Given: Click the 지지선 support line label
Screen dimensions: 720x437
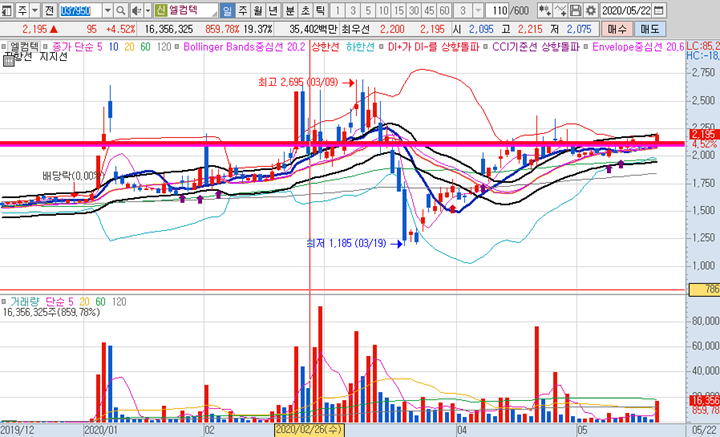Looking at the screenshot, I should click(x=53, y=57).
